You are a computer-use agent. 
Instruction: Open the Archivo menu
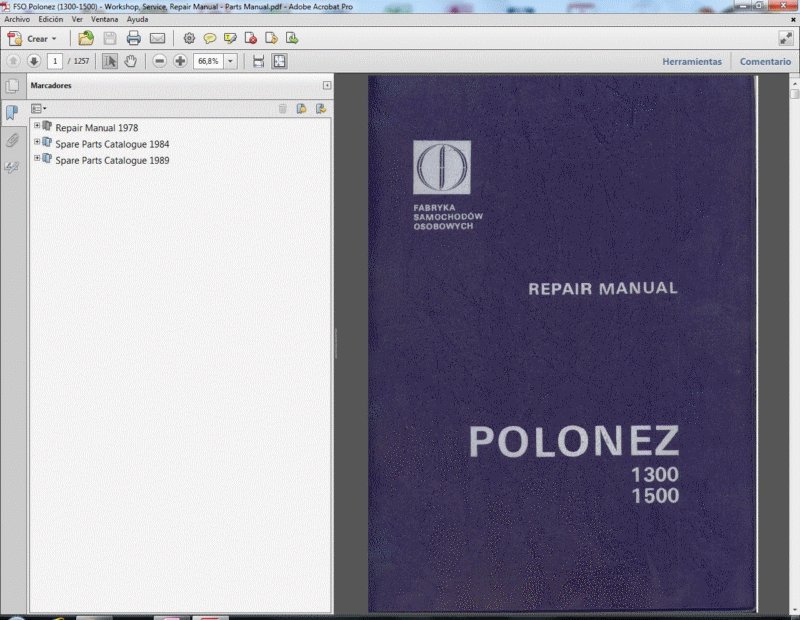click(17, 19)
